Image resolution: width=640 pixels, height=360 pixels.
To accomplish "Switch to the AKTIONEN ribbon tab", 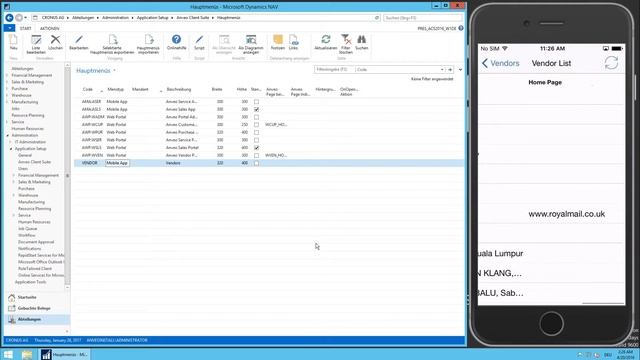I will [49, 29].
